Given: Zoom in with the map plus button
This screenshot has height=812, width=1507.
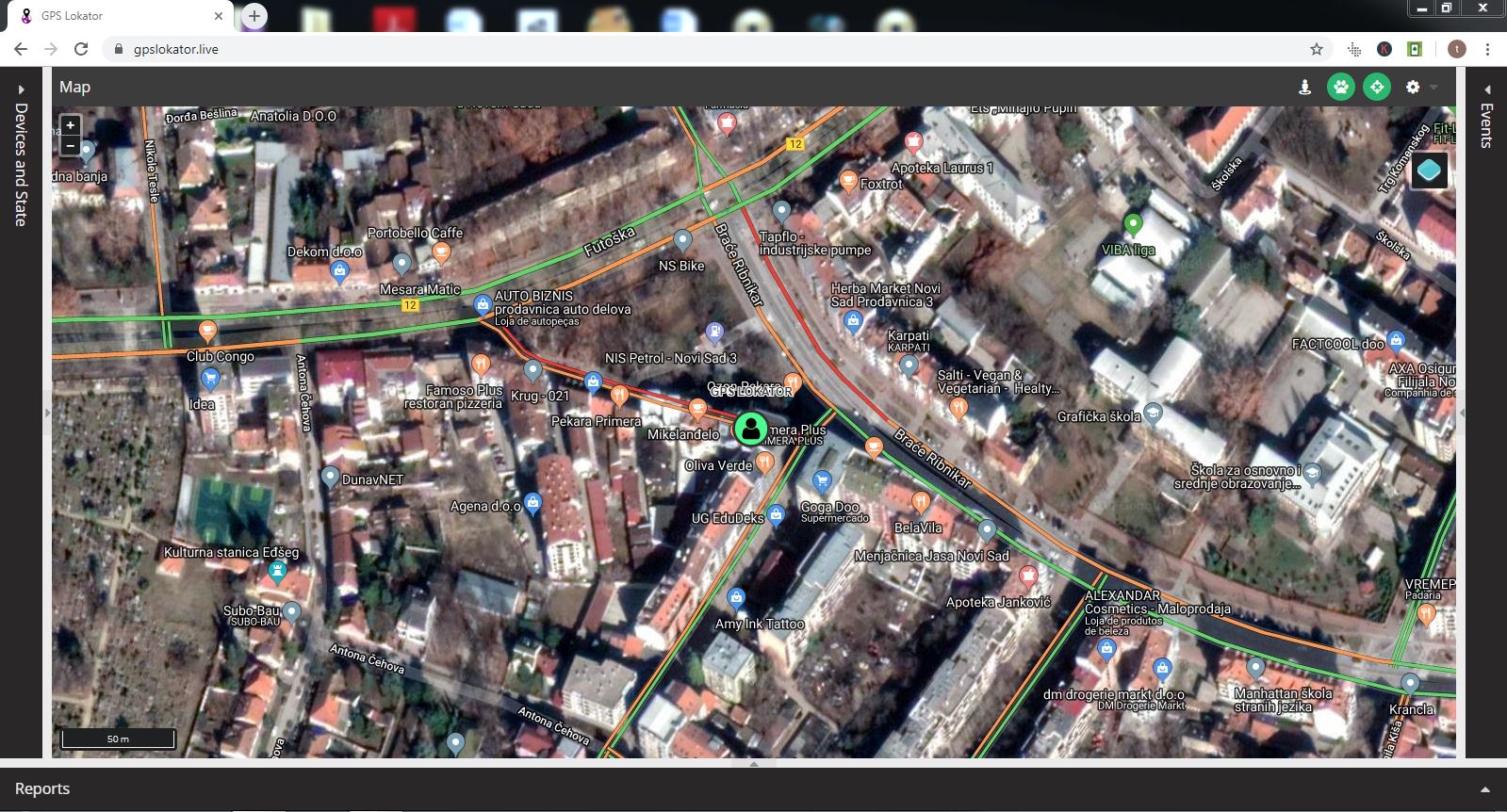Looking at the screenshot, I should (70, 125).
